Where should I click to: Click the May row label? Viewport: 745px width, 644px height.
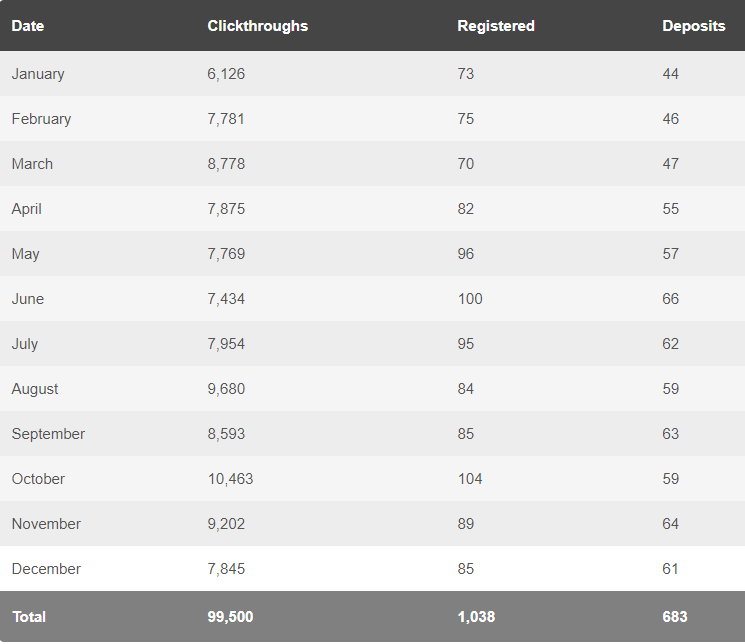click(x=25, y=254)
